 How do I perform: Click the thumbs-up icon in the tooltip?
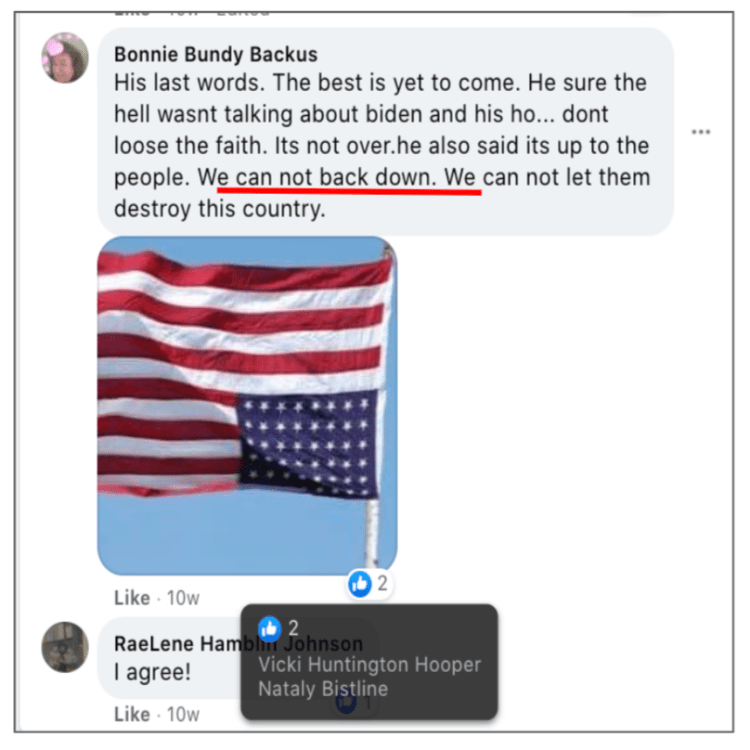[270, 629]
